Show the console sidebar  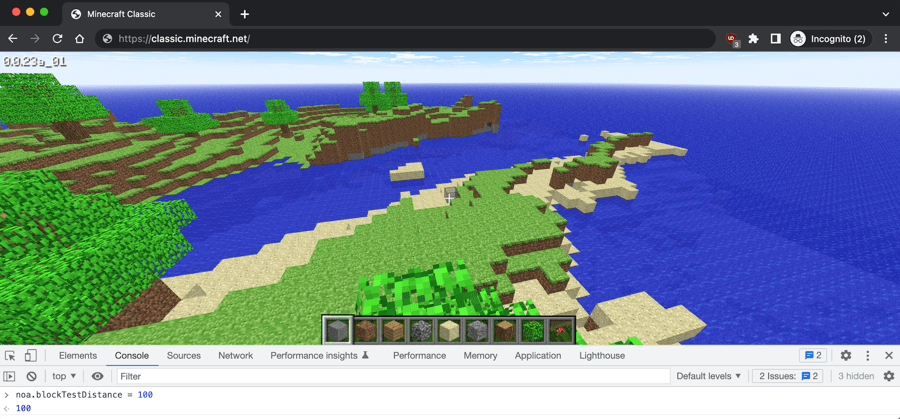pos(9,377)
